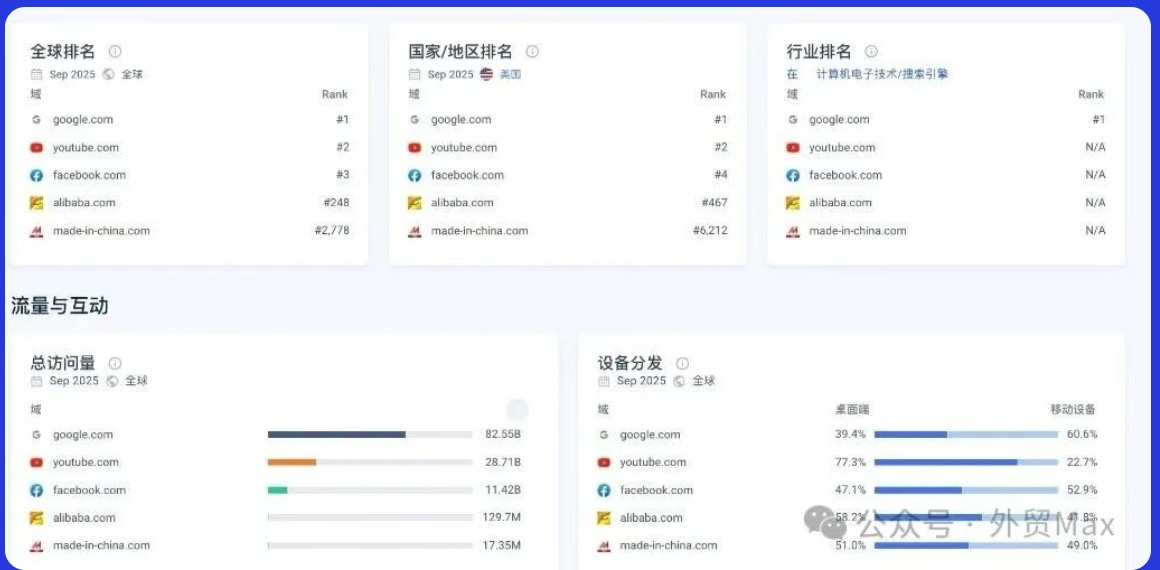Click the calendar icon in 全球排名 card
This screenshot has width=1160, height=570.
point(37,74)
